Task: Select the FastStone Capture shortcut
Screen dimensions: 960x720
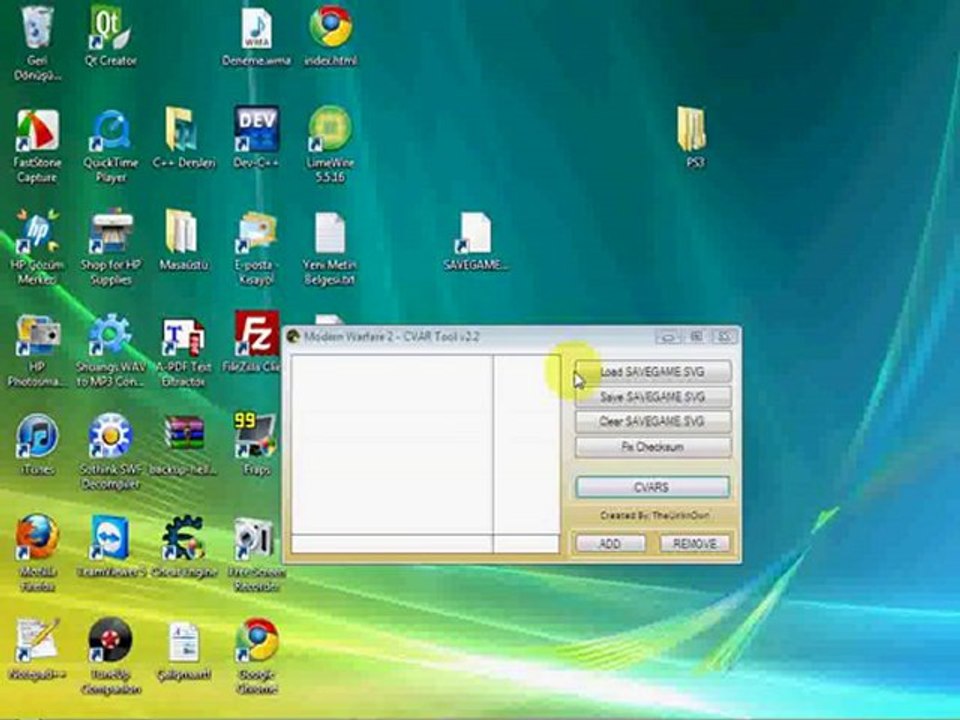Action: (x=37, y=146)
